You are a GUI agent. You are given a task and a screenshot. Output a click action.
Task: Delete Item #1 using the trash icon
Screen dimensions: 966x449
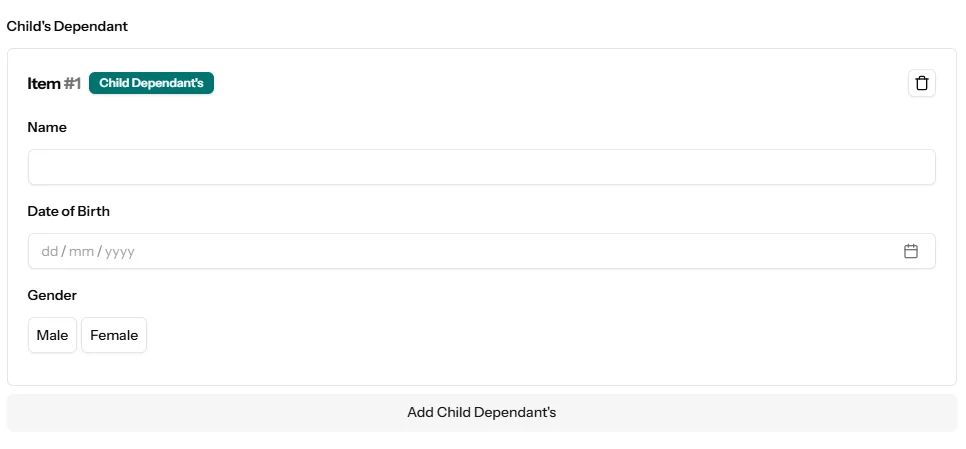click(921, 83)
